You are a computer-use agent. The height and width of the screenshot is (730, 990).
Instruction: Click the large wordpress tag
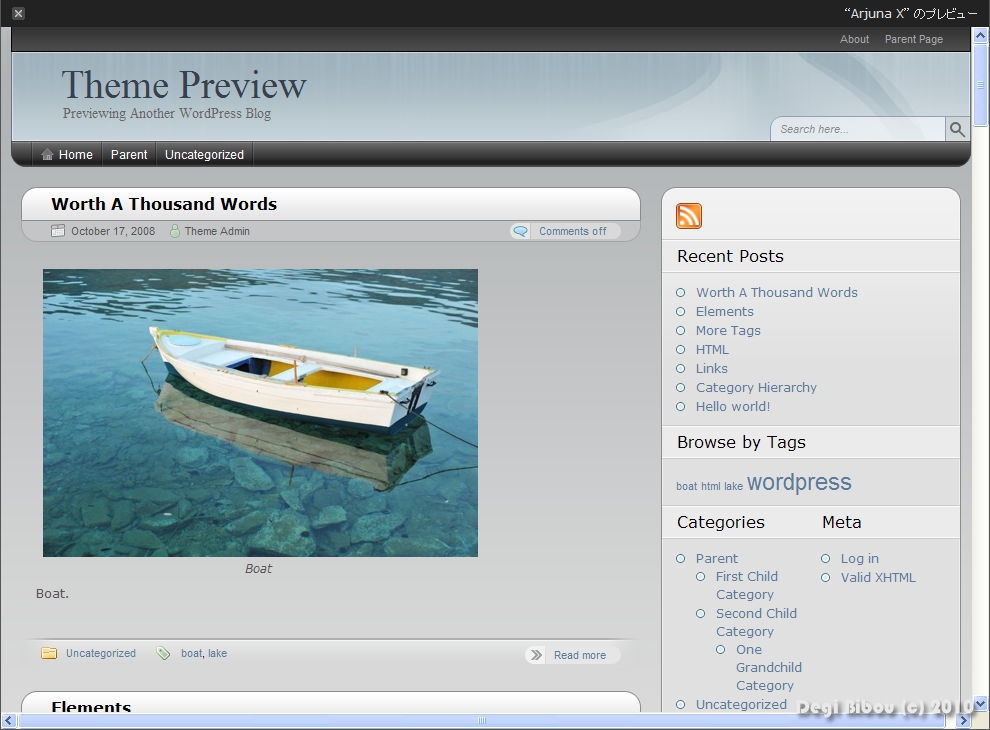(799, 482)
